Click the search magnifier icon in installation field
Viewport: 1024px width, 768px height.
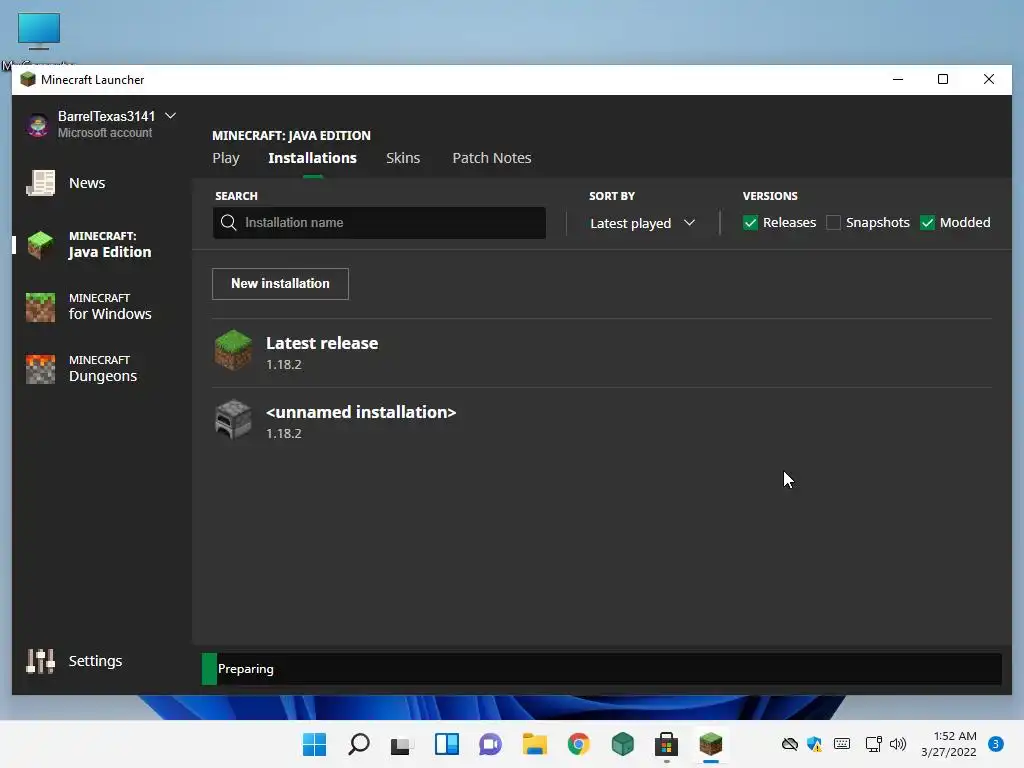tap(229, 223)
